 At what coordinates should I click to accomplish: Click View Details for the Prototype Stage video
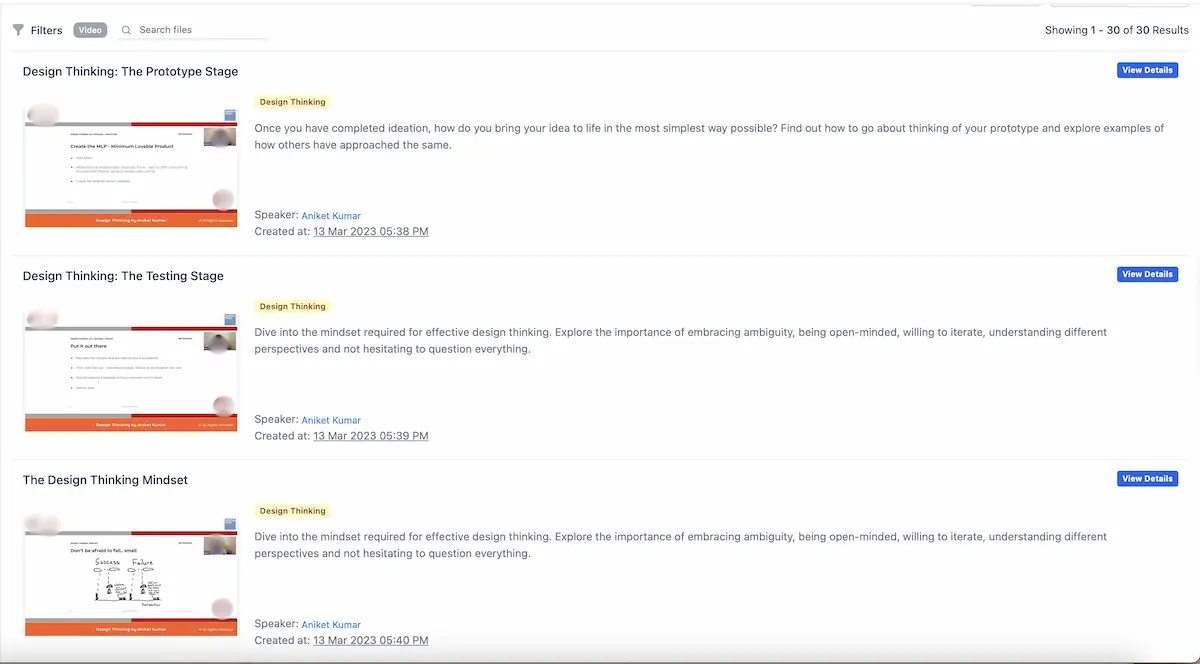tap(1147, 69)
